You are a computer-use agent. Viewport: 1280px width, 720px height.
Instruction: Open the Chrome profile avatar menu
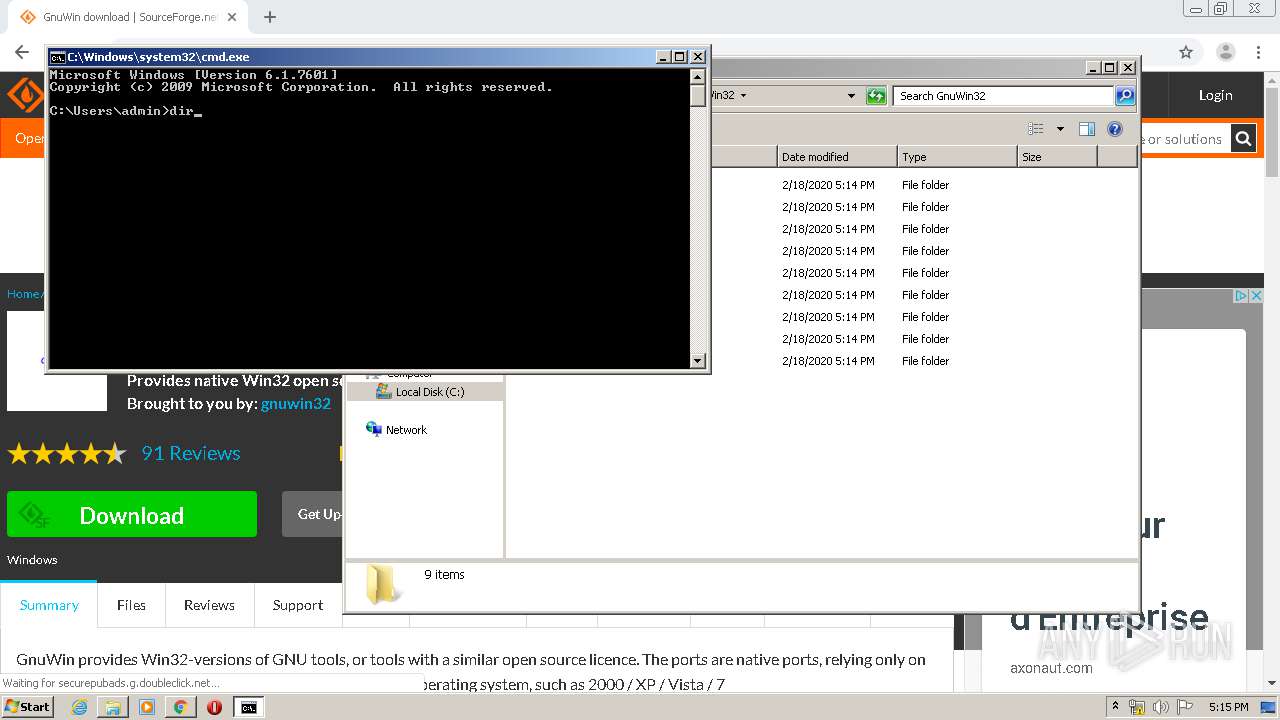tap(1226, 52)
